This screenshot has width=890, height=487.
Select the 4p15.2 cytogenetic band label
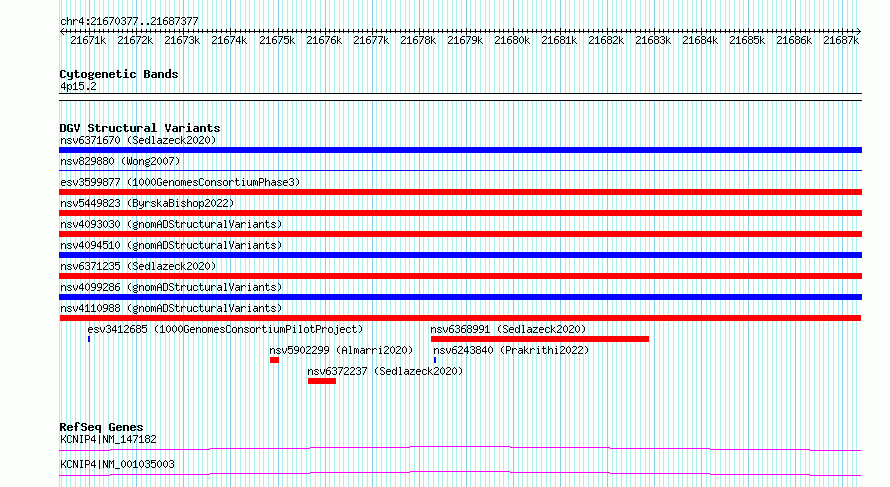tap(78, 86)
